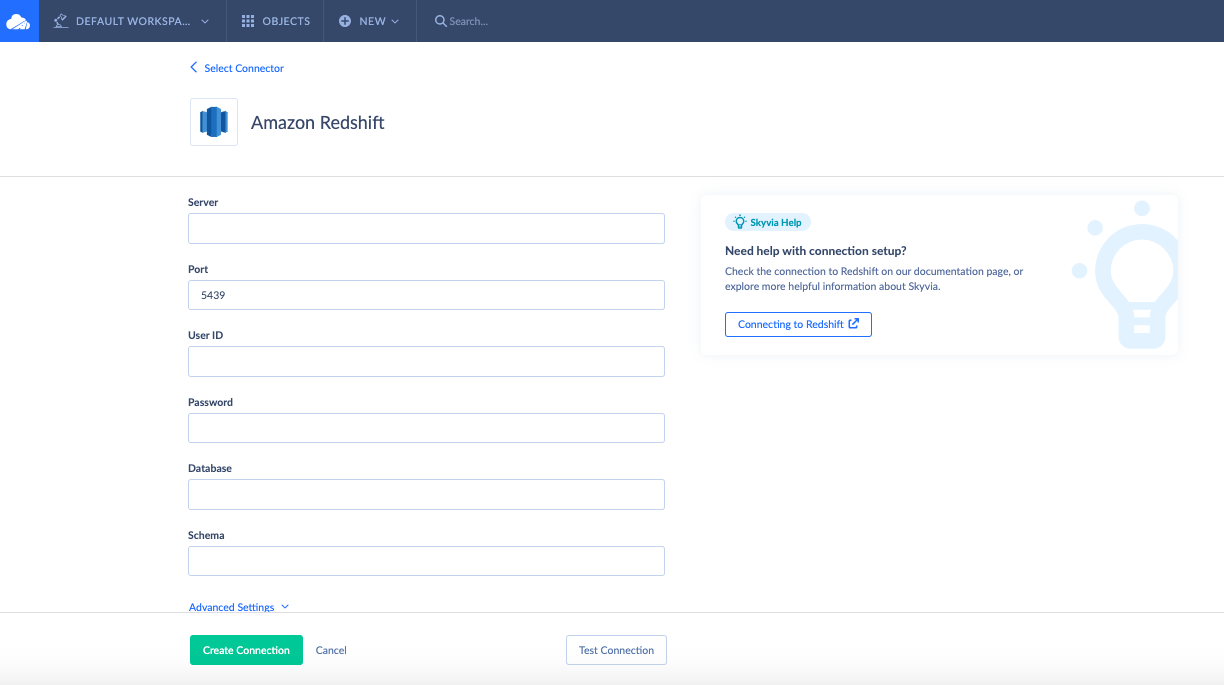
Task: Expand the Advanced Settings section
Action: pyautogui.click(x=239, y=606)
